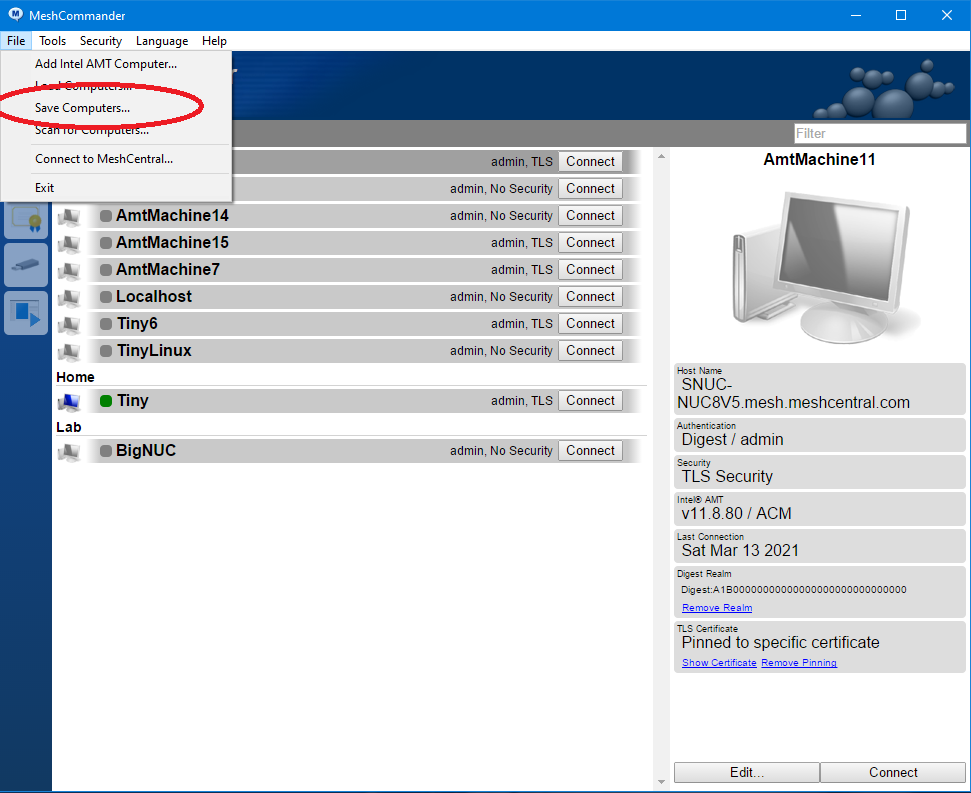This screenshot has width=971, height=793.
Task: Connect to BigNUC in Lab group
Action: (x=590, y=451)
